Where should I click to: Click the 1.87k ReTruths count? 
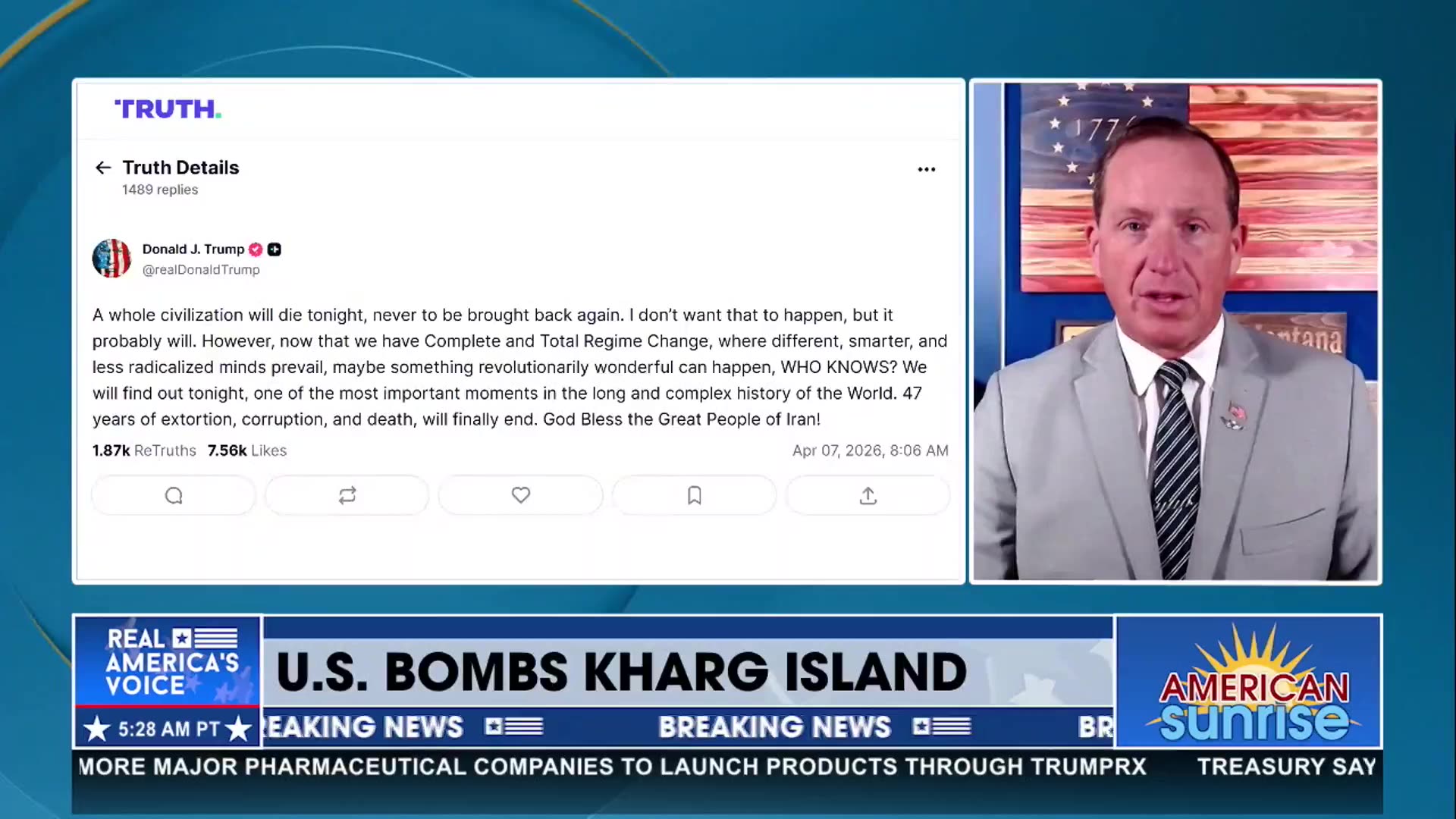coord(144,450)
